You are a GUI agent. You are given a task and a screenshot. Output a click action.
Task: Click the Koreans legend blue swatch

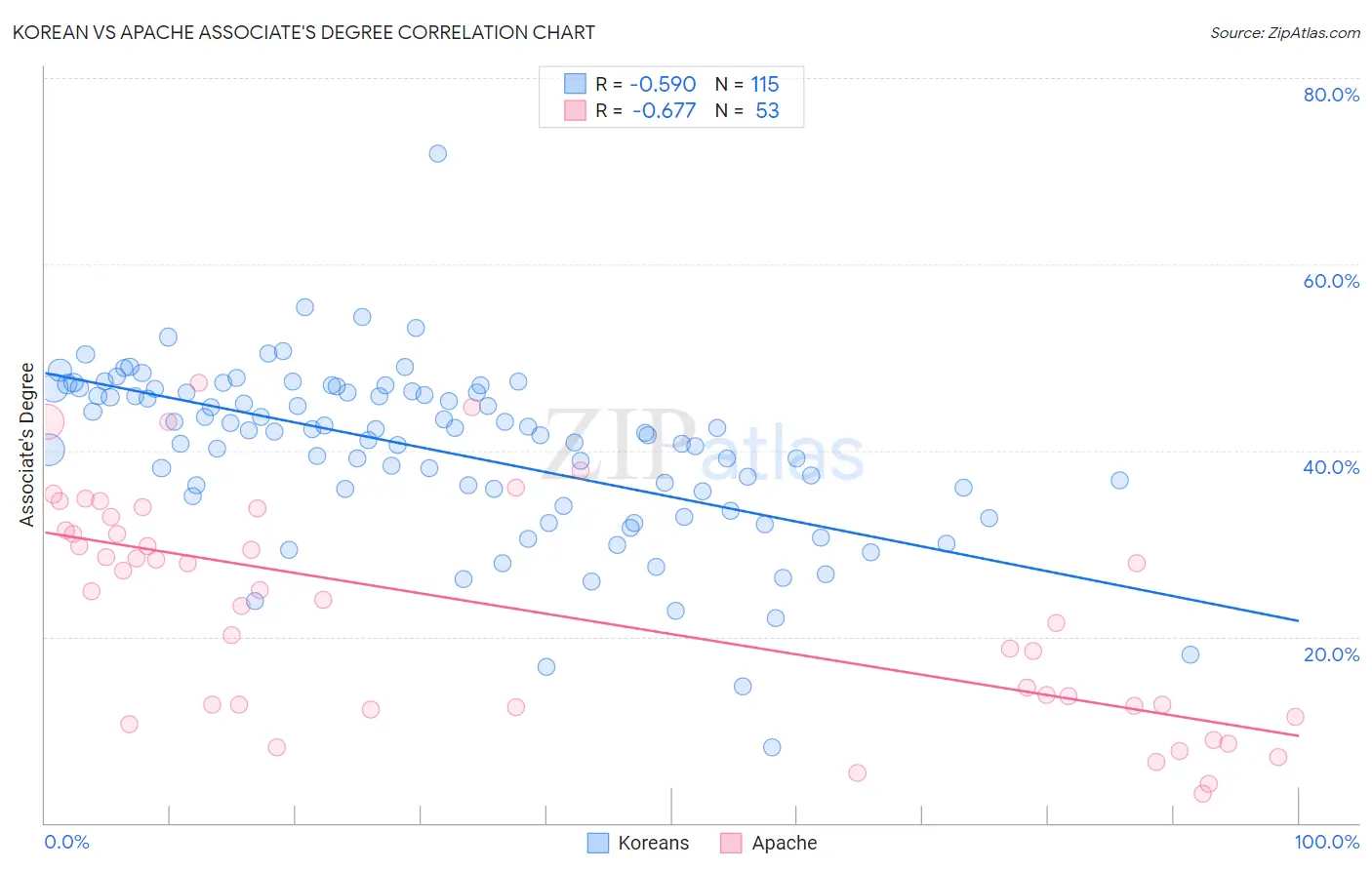pos(598,843)
